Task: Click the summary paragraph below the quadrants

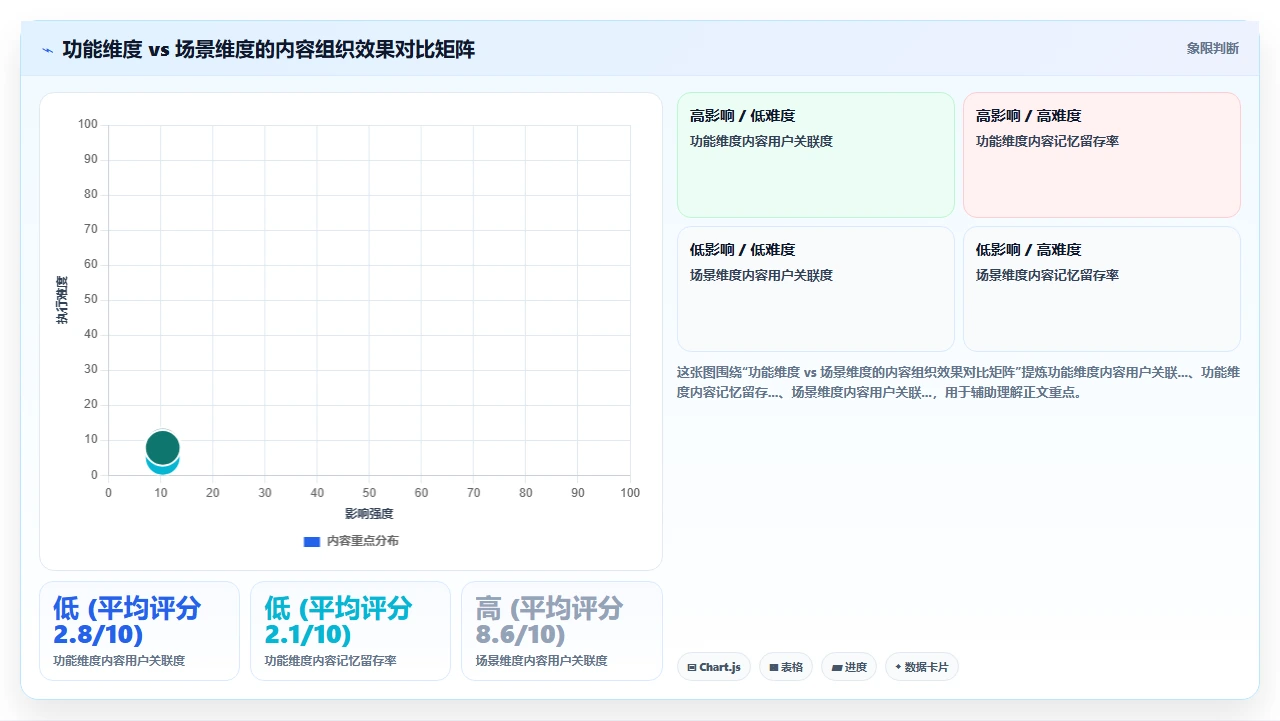Action: [x=958, y=382]
